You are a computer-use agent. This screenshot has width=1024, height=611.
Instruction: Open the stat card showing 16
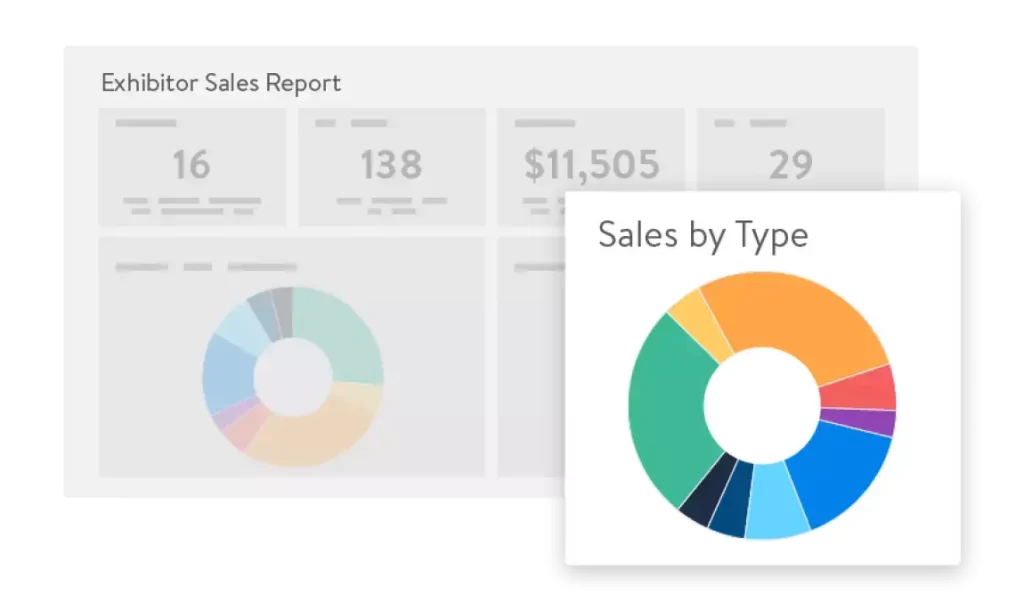(x=192, y=166)
